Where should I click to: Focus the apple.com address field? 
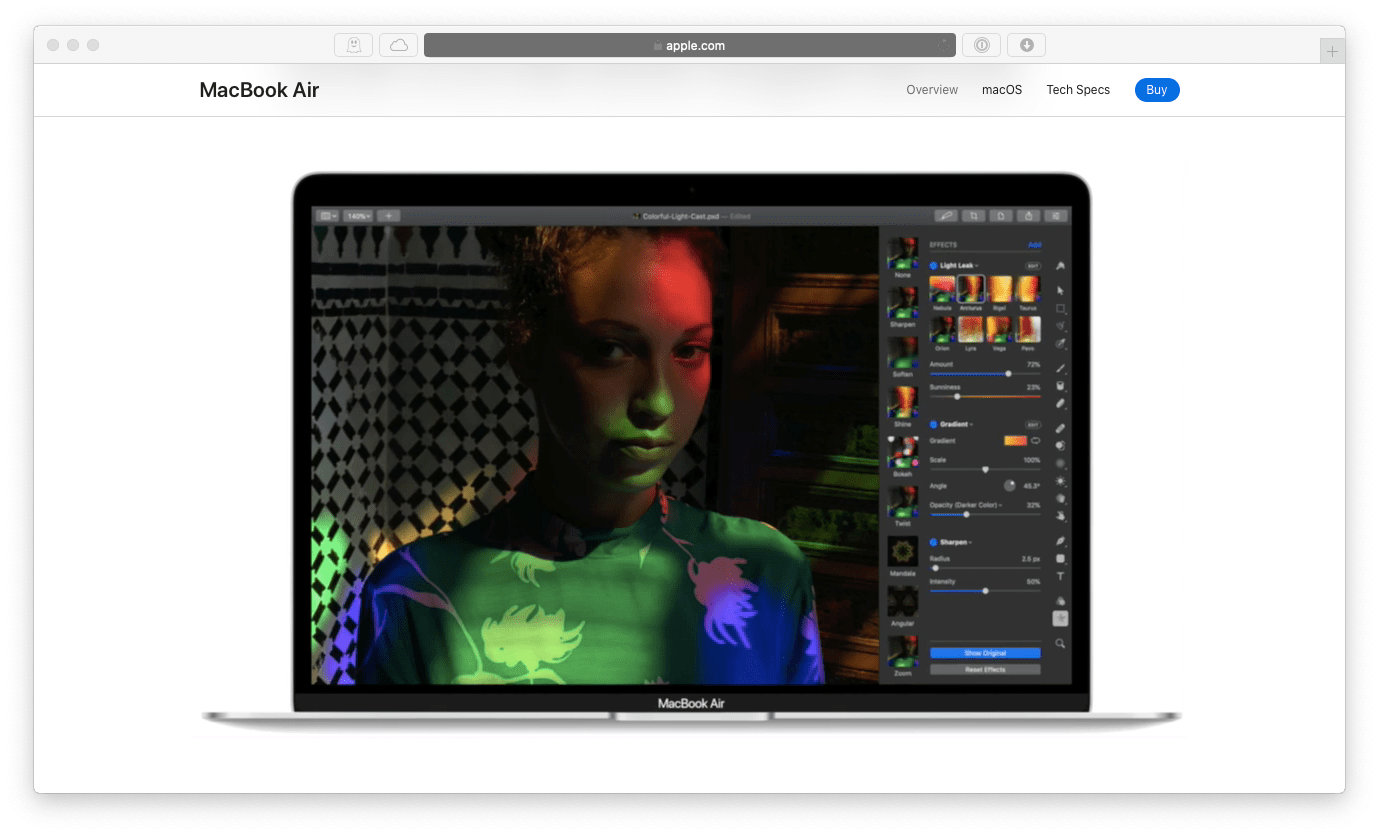coord(690,45)
